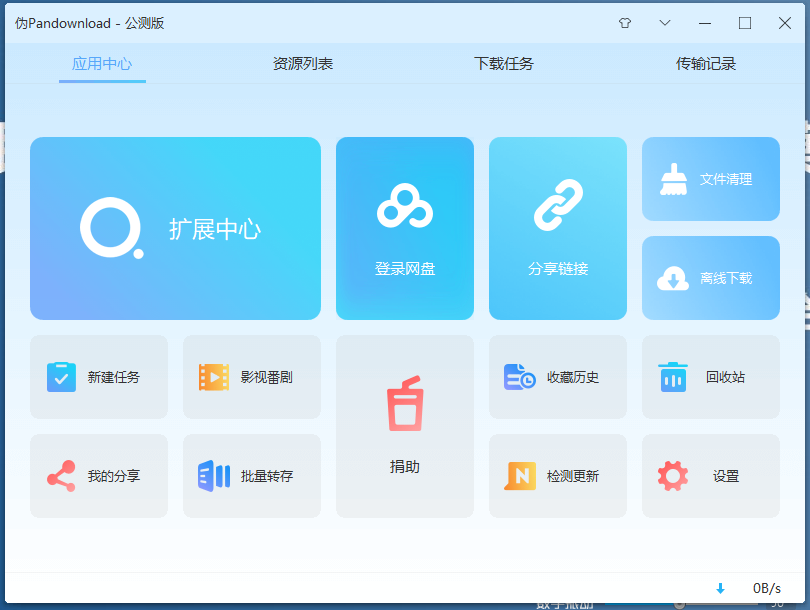Start 批量转存 batch transfer

(x=251, y=476)
